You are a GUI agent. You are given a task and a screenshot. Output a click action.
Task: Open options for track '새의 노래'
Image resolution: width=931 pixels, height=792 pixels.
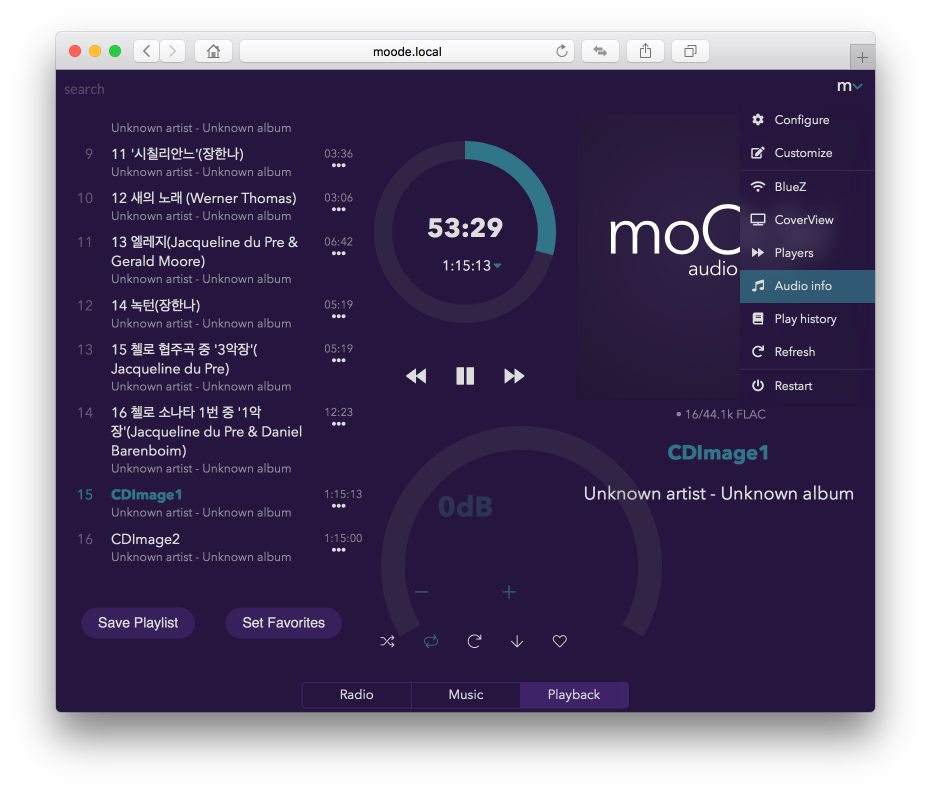(x=338, y=210)
